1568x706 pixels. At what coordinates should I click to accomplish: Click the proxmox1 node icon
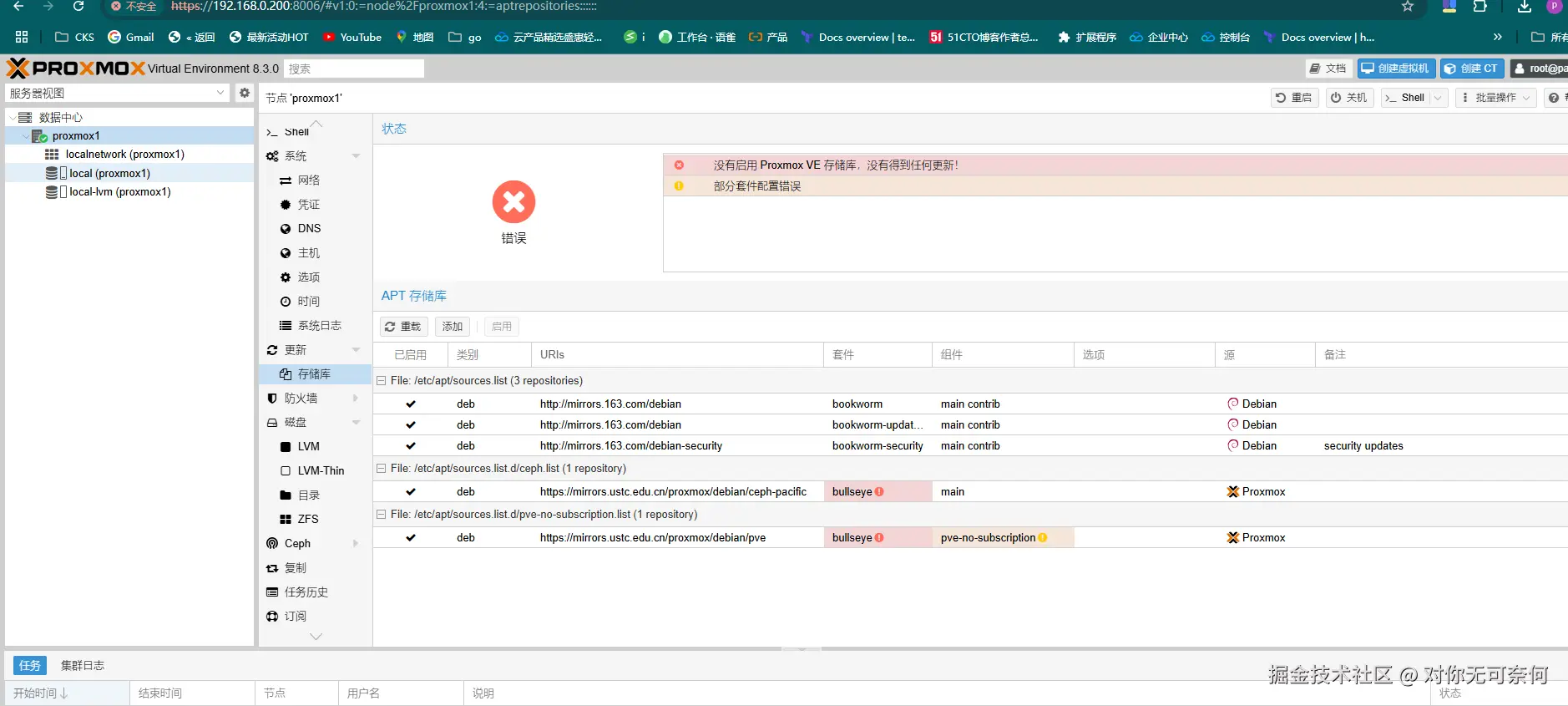click(39, 136)
